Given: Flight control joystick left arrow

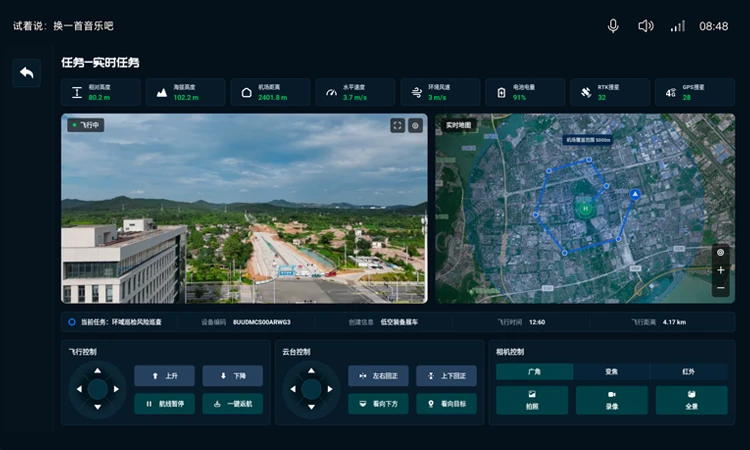Looking at the screenshot, I should pyautogui.click(x=79, y=389).
